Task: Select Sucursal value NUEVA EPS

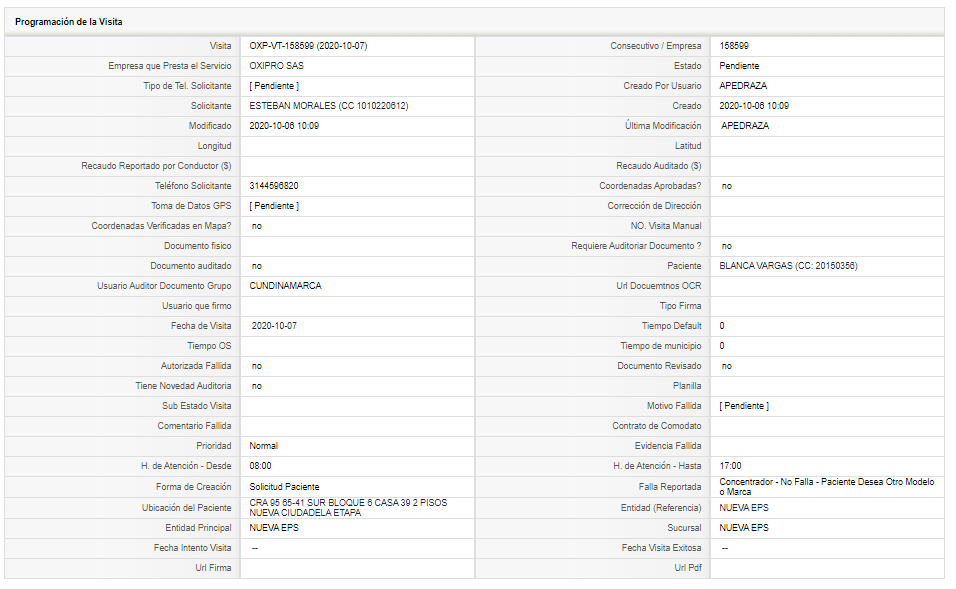Action: tap(744, 528)
